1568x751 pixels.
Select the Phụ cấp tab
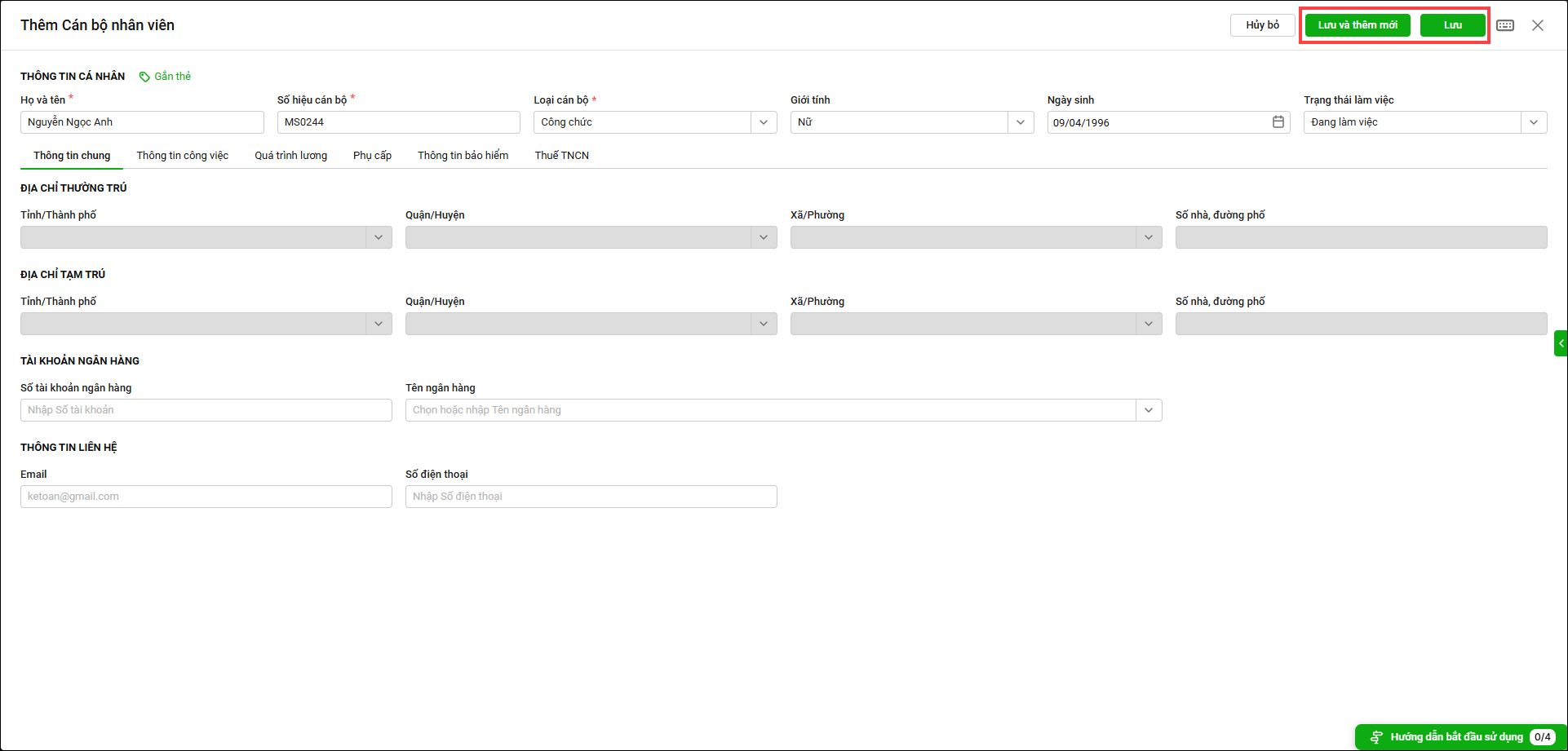click(x=372, y=156)
